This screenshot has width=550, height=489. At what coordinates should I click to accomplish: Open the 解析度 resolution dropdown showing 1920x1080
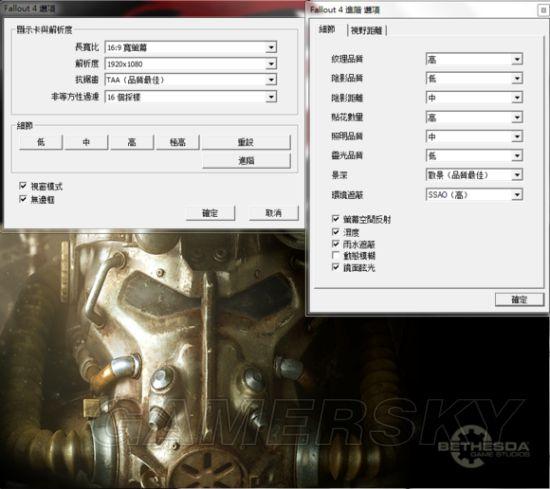tap(190, 63)
